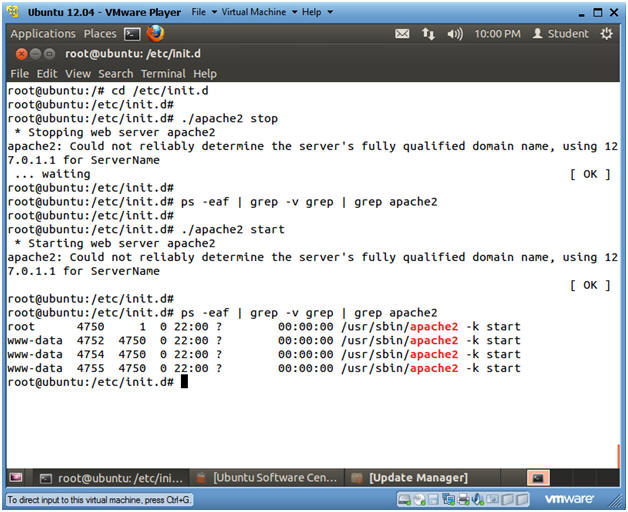Image resolution: width=628 pixels, height=512 pixels.
Task: Click the Student user icon
Action: click(x=537, y=34)
